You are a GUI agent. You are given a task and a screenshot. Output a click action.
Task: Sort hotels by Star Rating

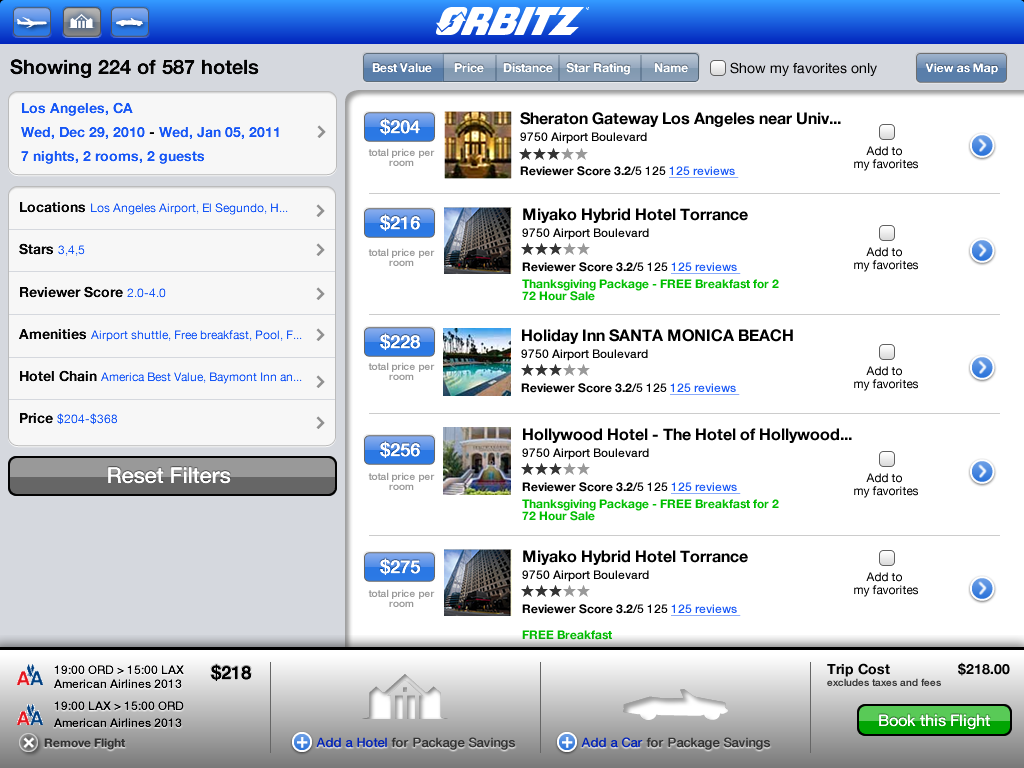point(598,68)
